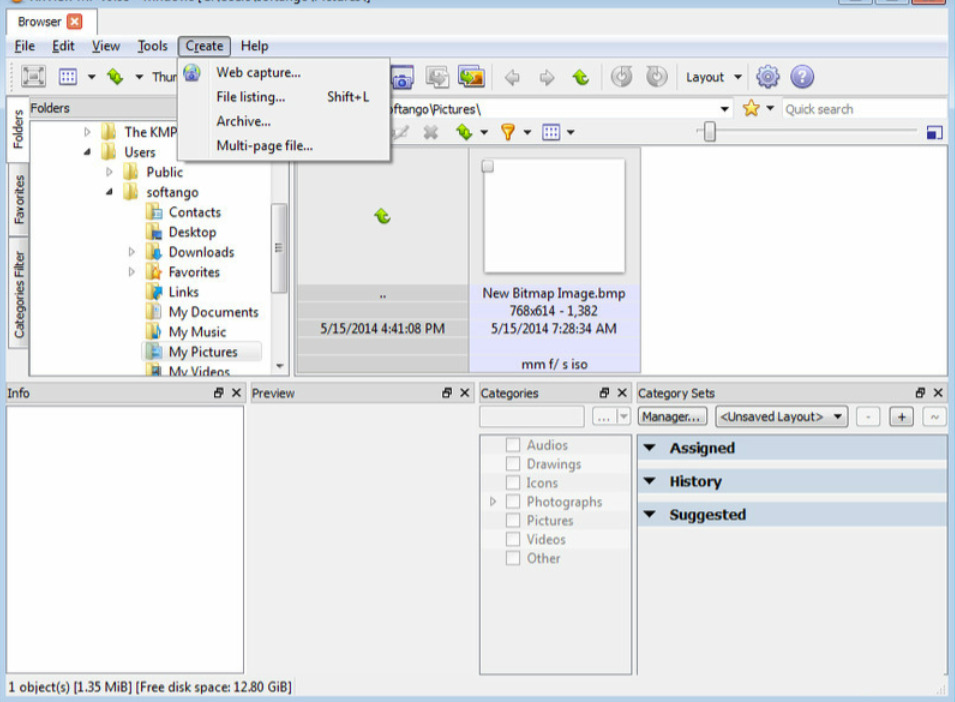Click the navigate forward arrow icon
Screen dimensions: 955x702
(x=547, y=77)
